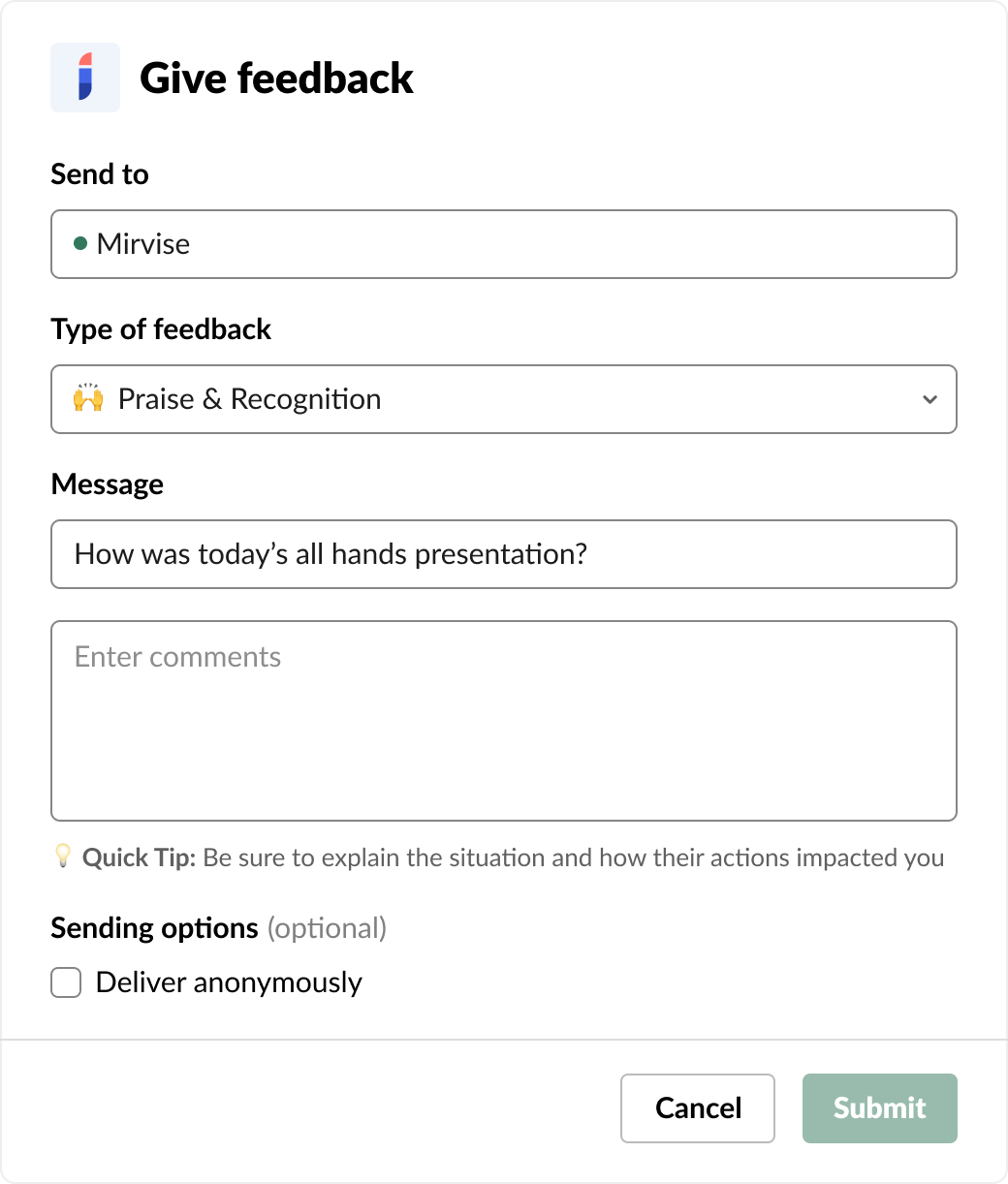
Task: Tick the Deliver anonymously checkbox
Action: coord(66,982)
